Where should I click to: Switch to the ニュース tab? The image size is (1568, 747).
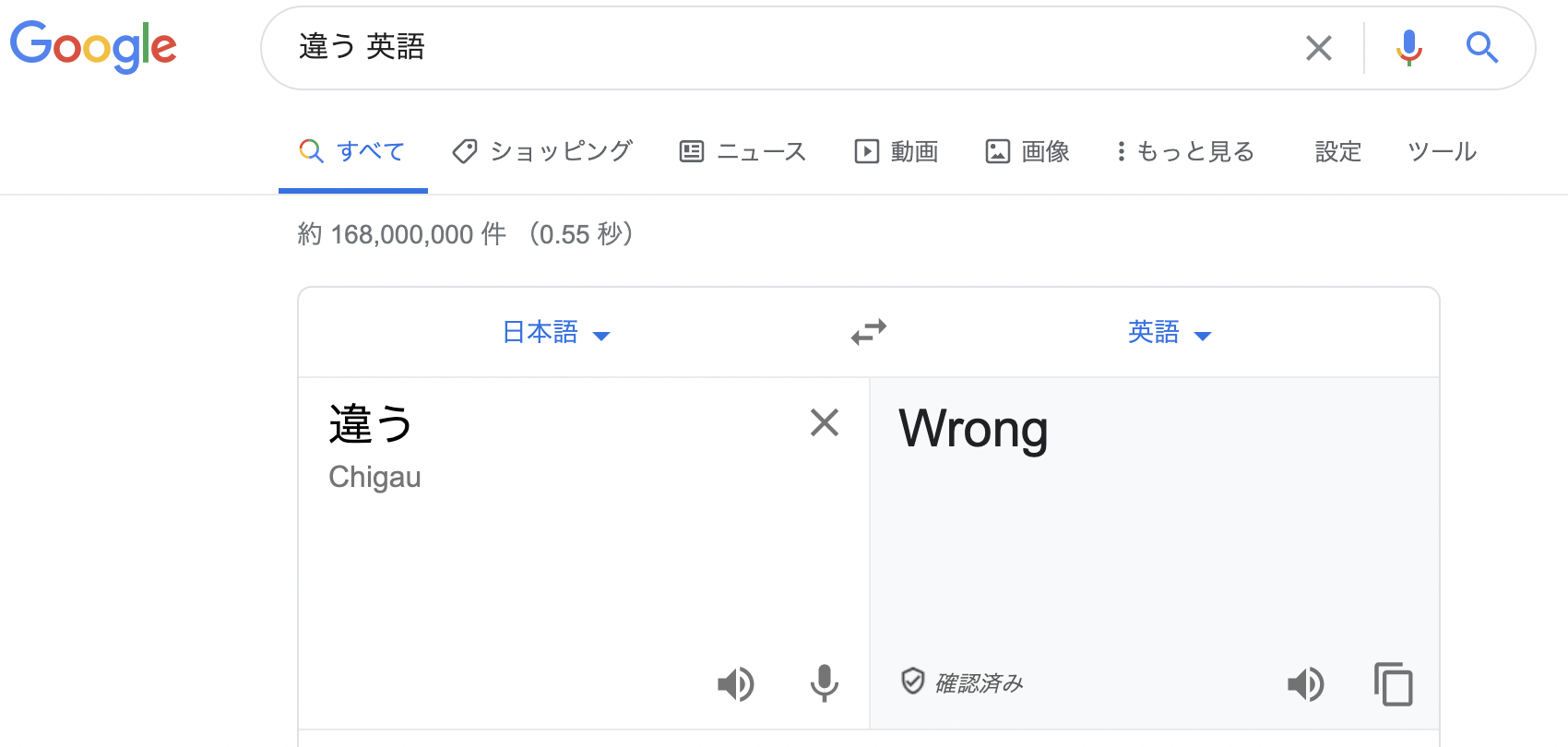(x=742, y=151)
